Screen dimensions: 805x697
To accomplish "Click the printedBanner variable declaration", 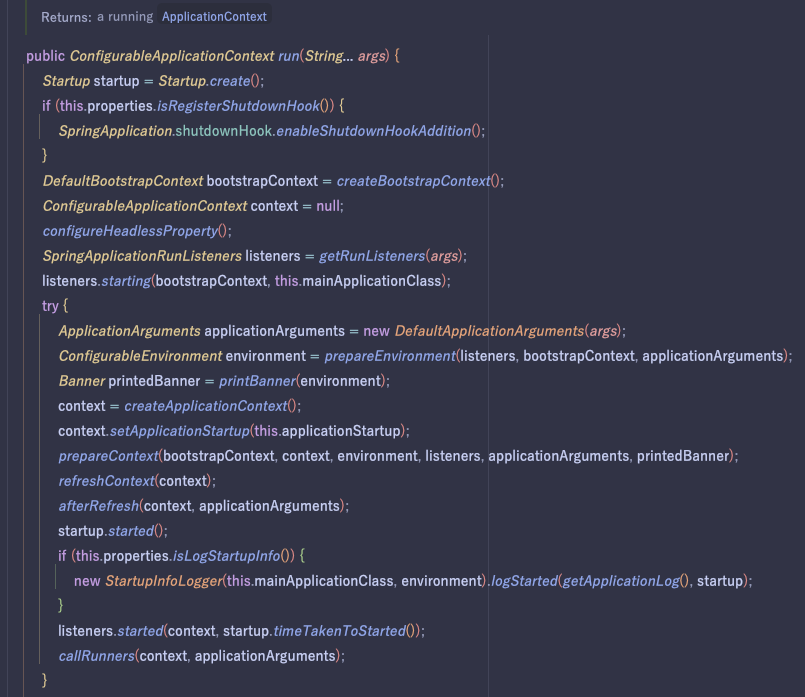I will click(154, 381).
